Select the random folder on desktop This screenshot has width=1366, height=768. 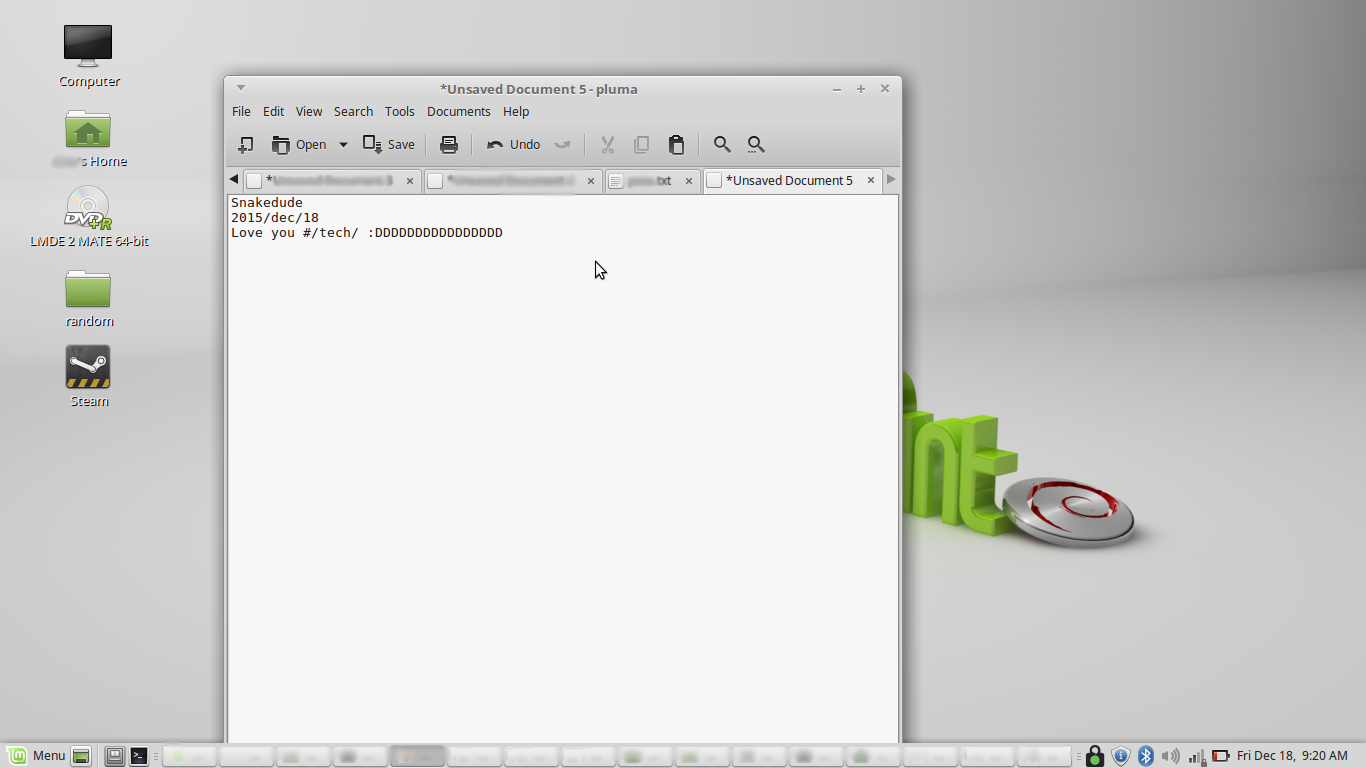89,297
